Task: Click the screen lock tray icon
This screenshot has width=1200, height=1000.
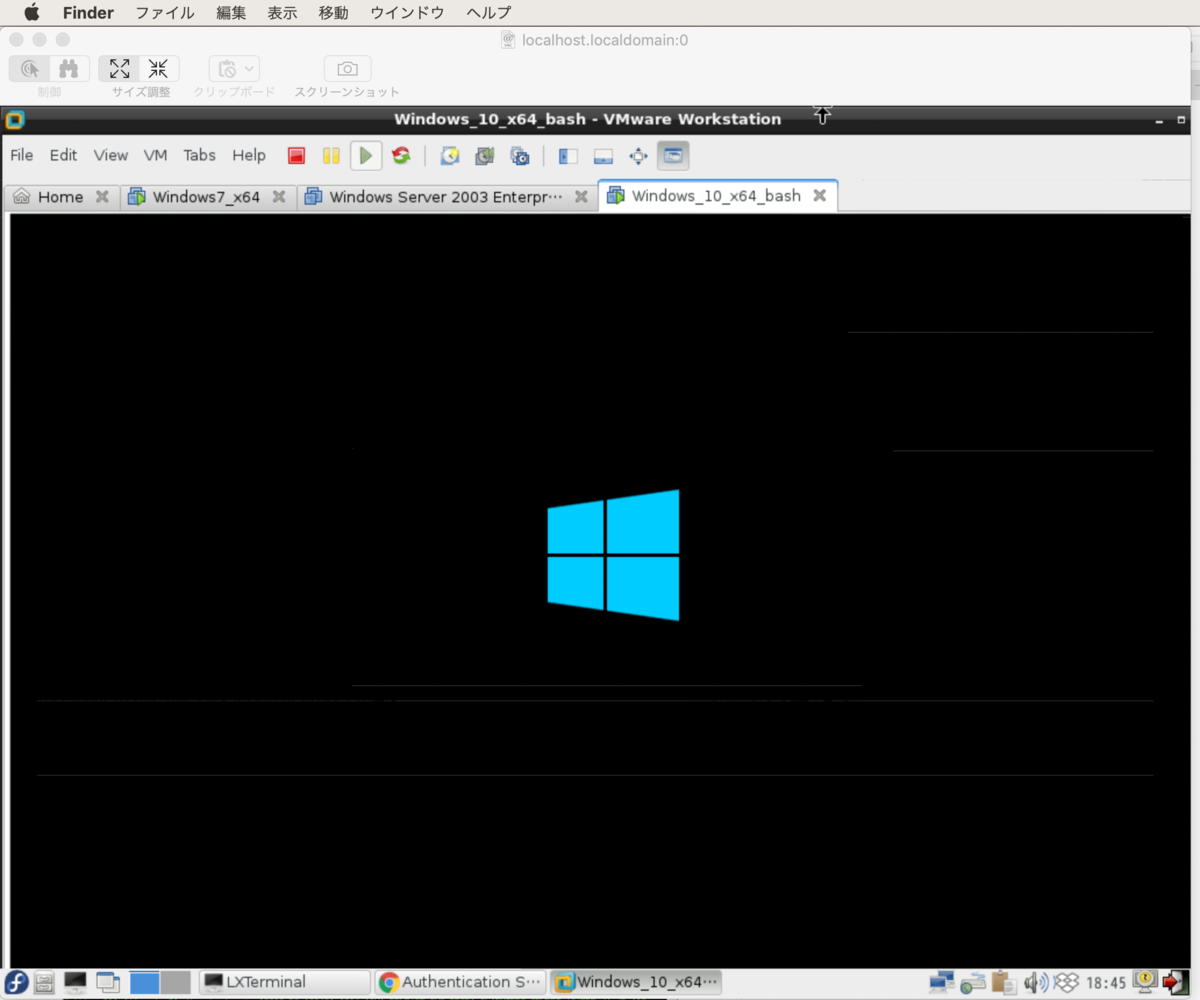Action: pos(1145,982)
